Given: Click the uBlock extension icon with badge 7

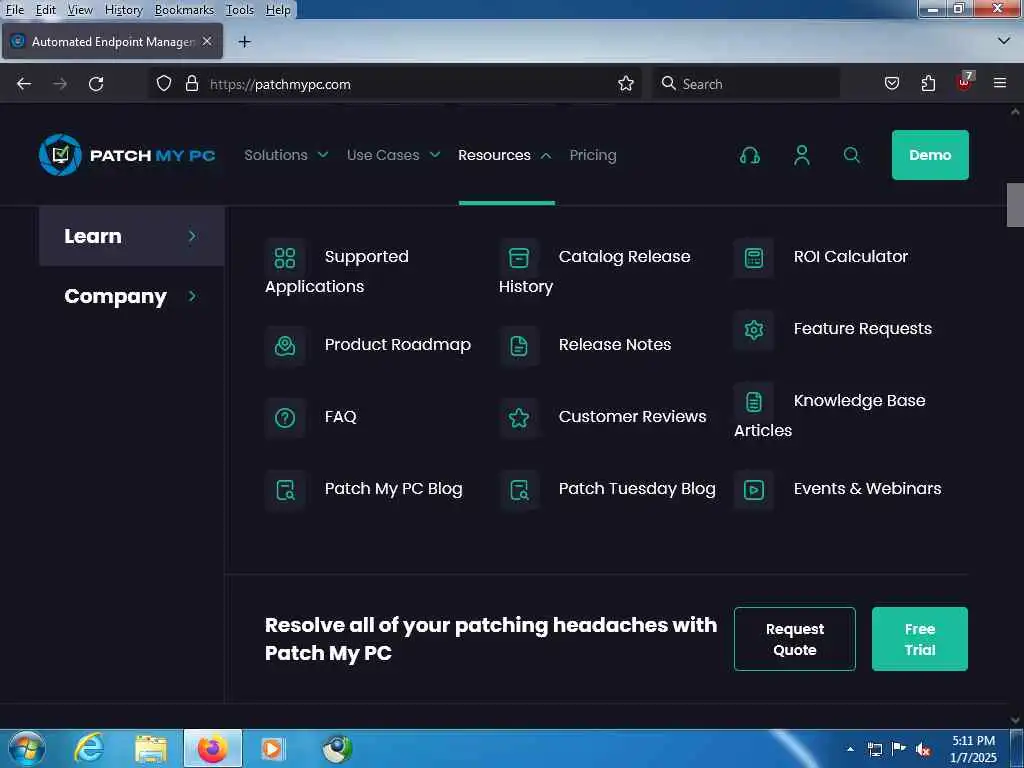Looking at the screenshot, I should pos(965,82).
